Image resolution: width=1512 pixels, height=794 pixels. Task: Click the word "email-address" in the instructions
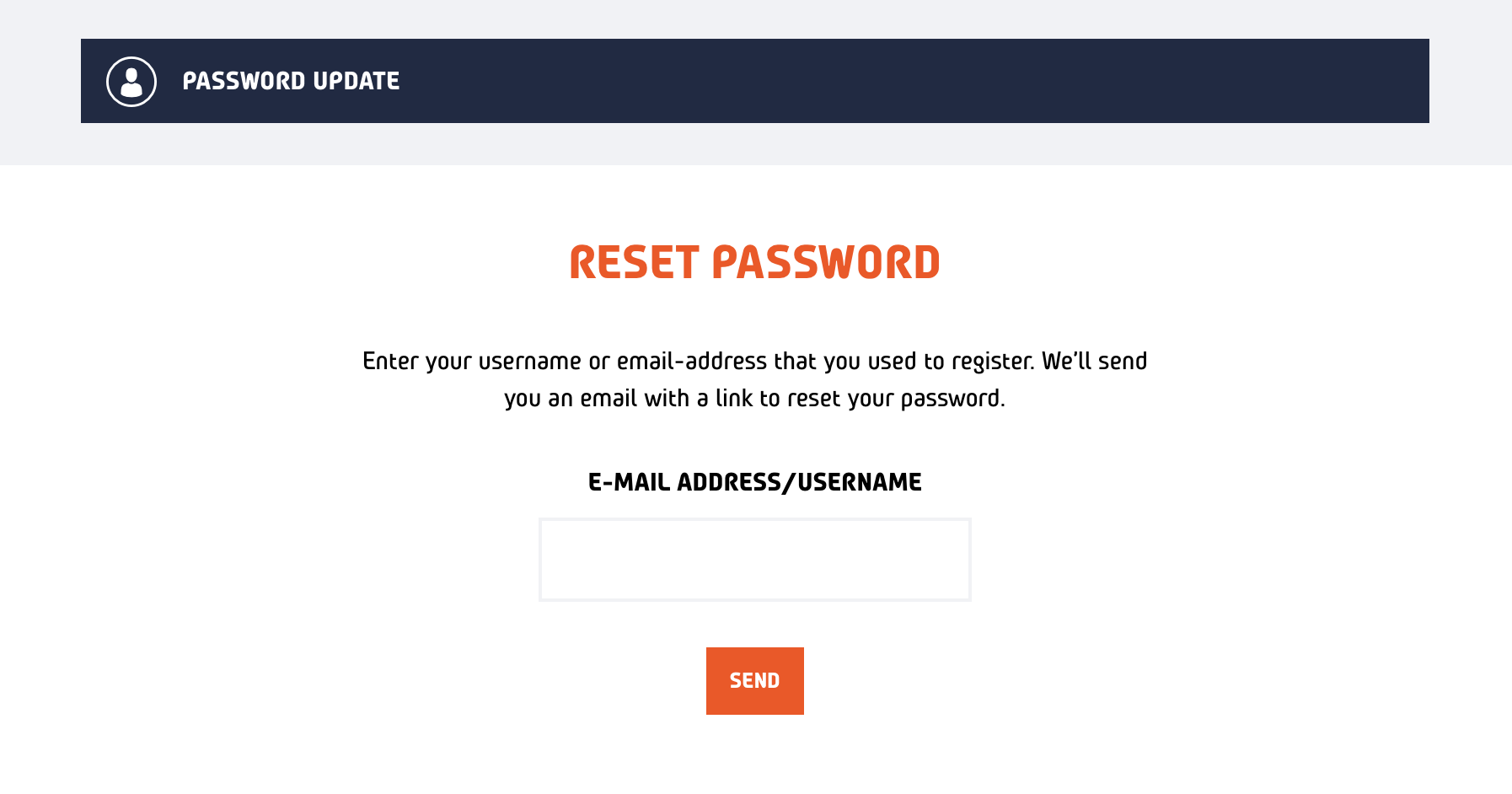(692, 361)
